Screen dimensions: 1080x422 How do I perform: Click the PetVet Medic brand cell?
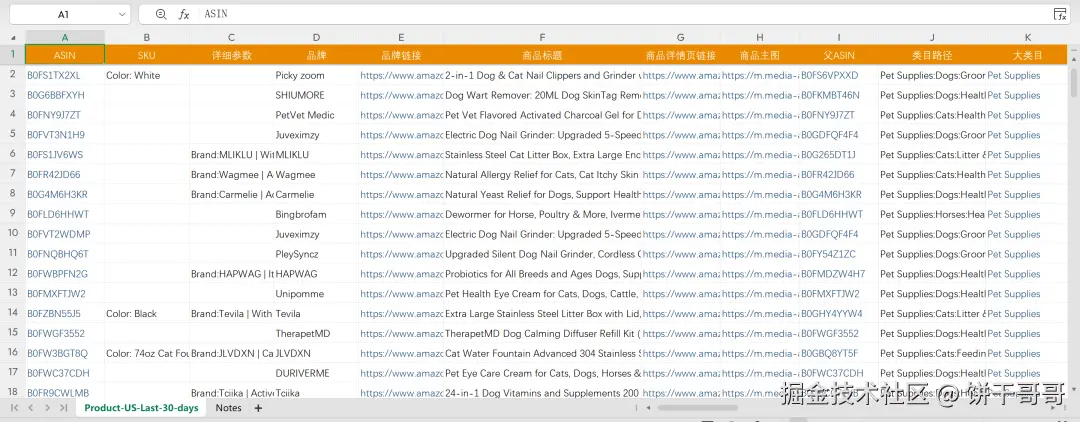[x=316, y=115]
